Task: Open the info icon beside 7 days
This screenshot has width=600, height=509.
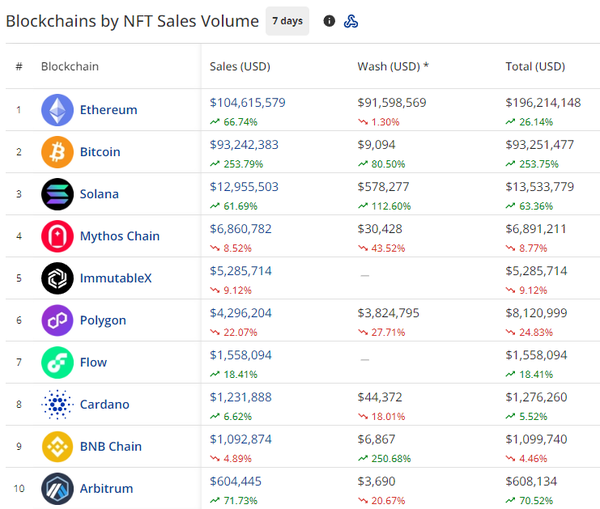Action: (x=329, y=21)
